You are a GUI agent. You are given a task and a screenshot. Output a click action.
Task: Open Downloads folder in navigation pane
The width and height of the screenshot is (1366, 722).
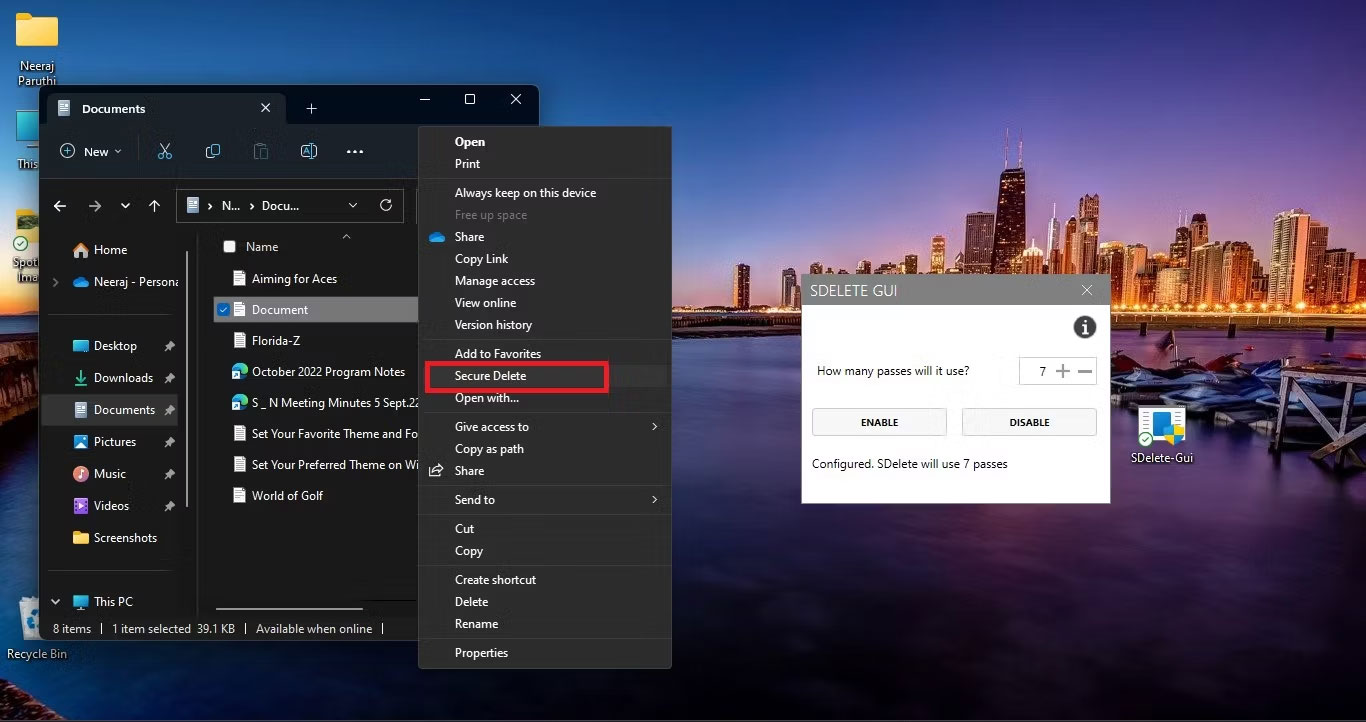pyautogui.click(x=123, y=378)
